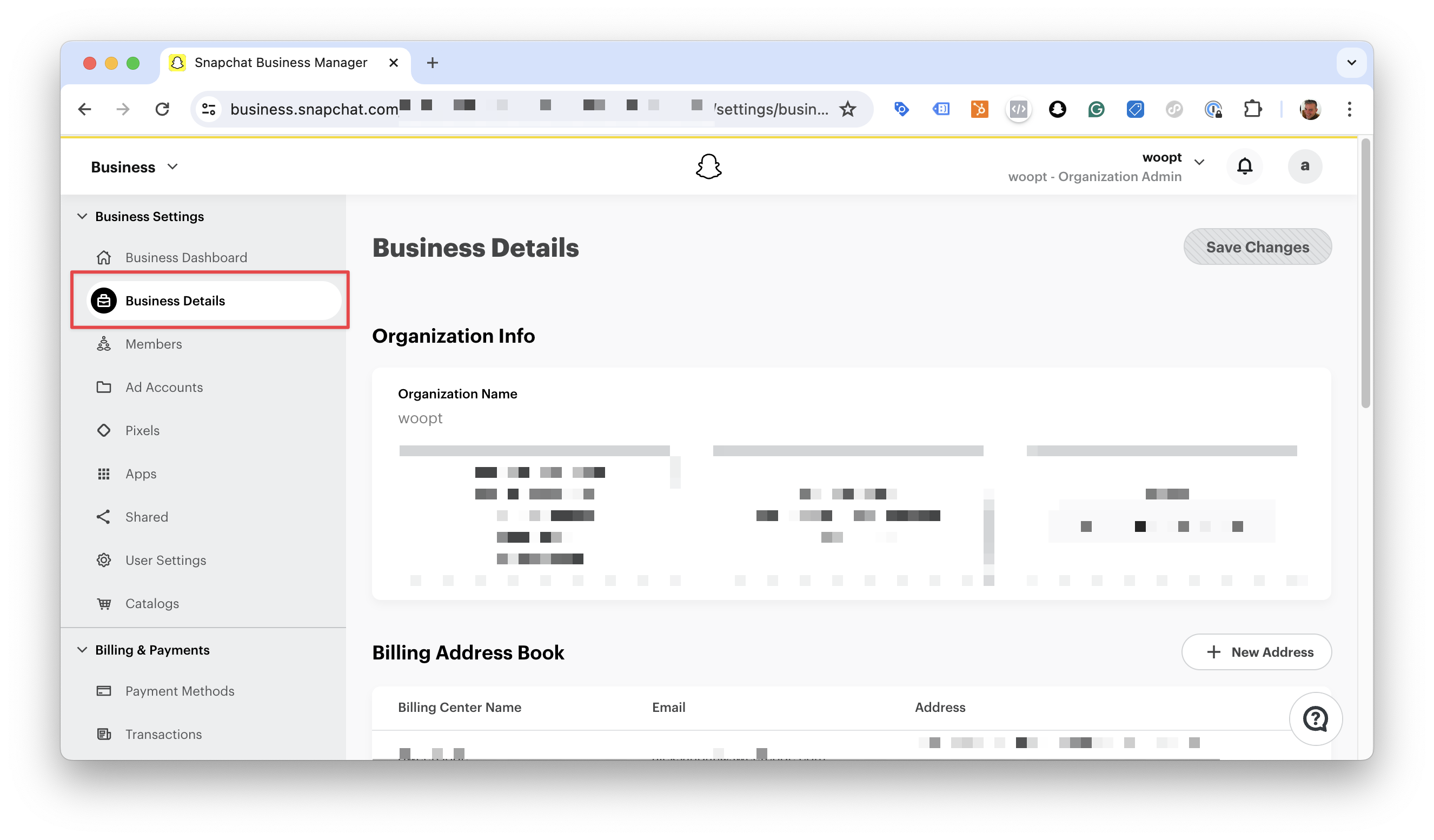Click the notifications bell icon
Screen dimensions: 1434x840
[1245, 166]
